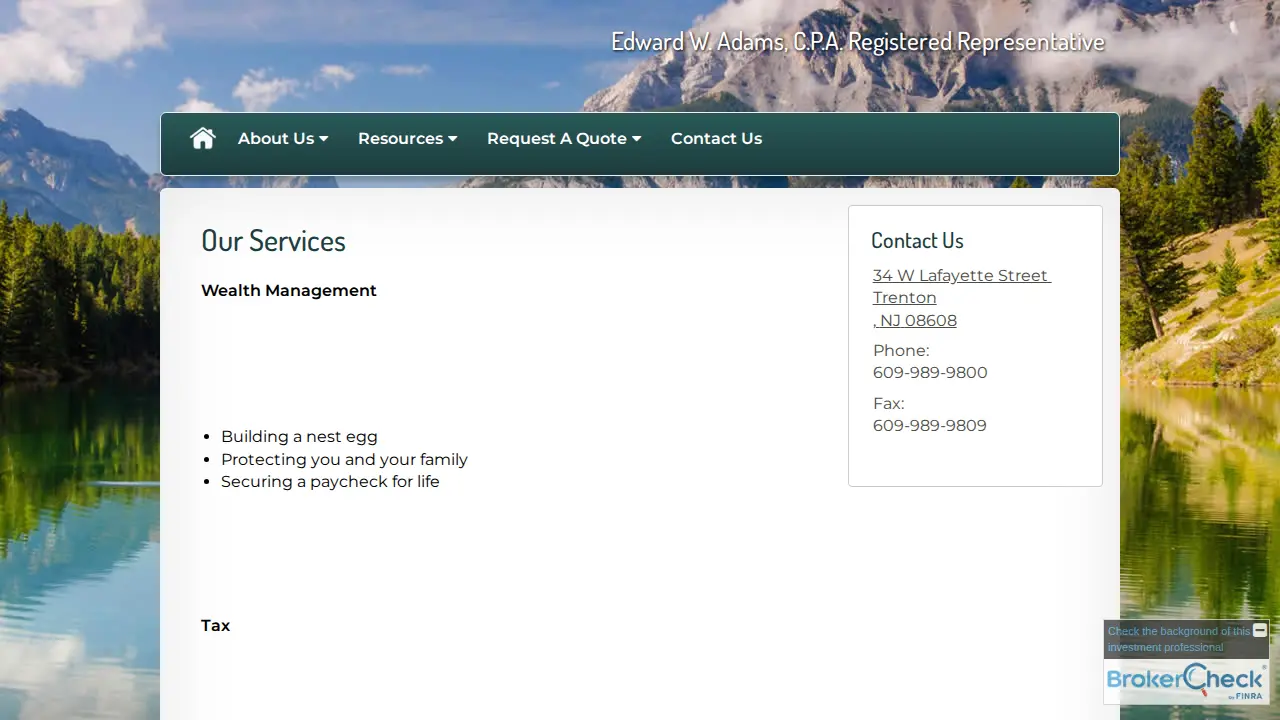Viewport: 1280px width, 720px height.
Task: Minimize the BrokerCheck widget
Action: point(1260,630)
